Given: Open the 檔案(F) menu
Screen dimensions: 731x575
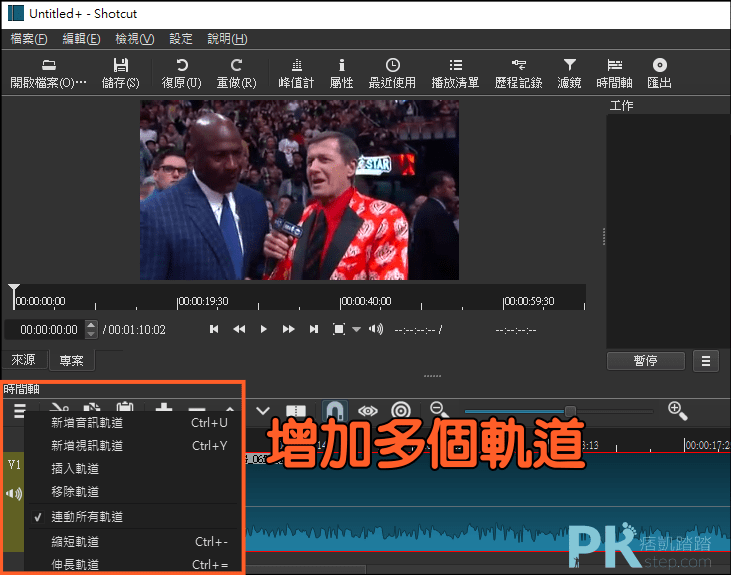Looking at the screenshot, I should point(29,39).
